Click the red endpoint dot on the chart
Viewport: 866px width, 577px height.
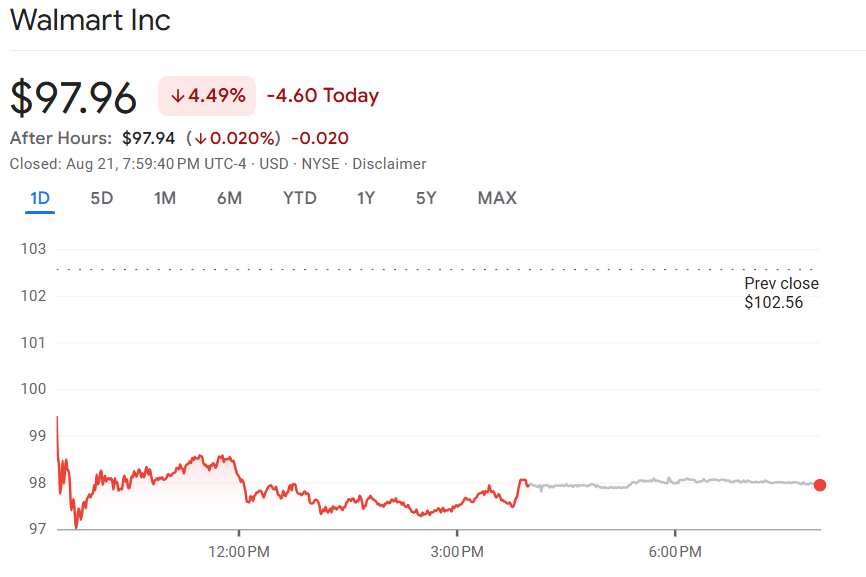pyautogui.click(x=820, y=485)
